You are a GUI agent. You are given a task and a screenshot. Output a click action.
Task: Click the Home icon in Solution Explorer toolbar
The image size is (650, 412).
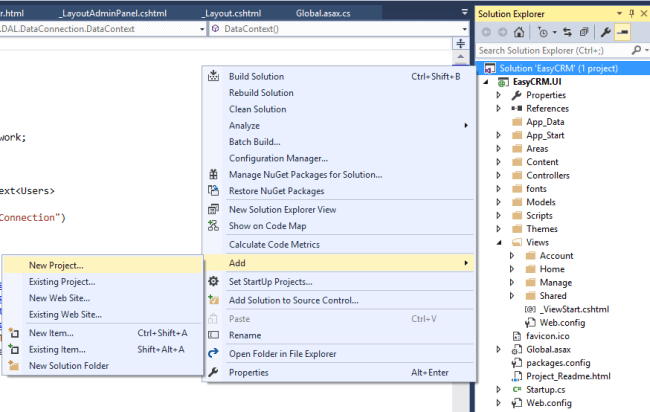pyautogui.click(x=519, y=32)
